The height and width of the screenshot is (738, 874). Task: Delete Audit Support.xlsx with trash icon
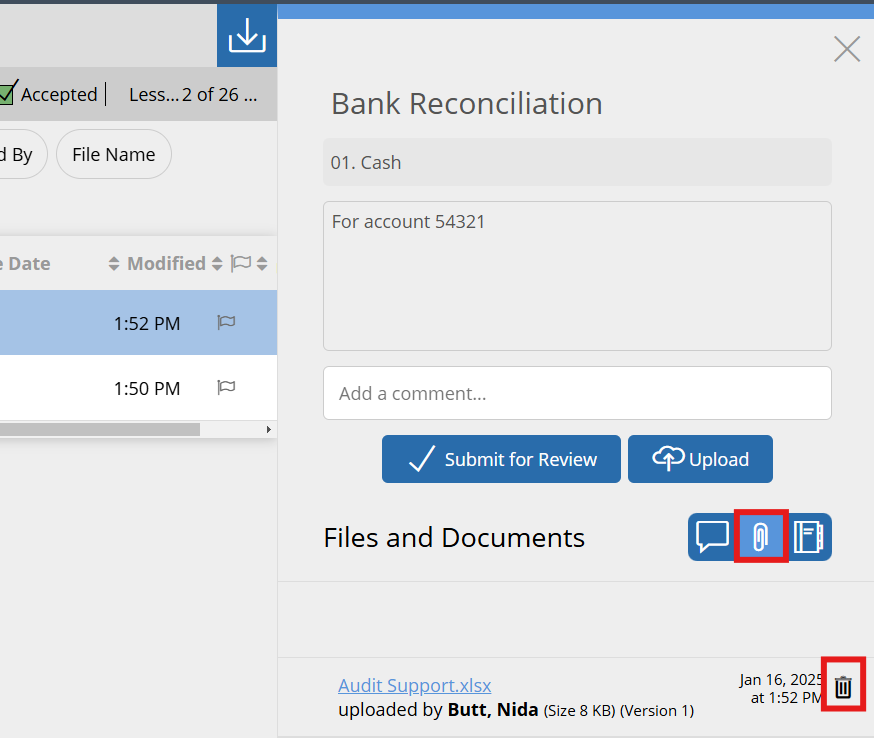[x=843, y=687]
